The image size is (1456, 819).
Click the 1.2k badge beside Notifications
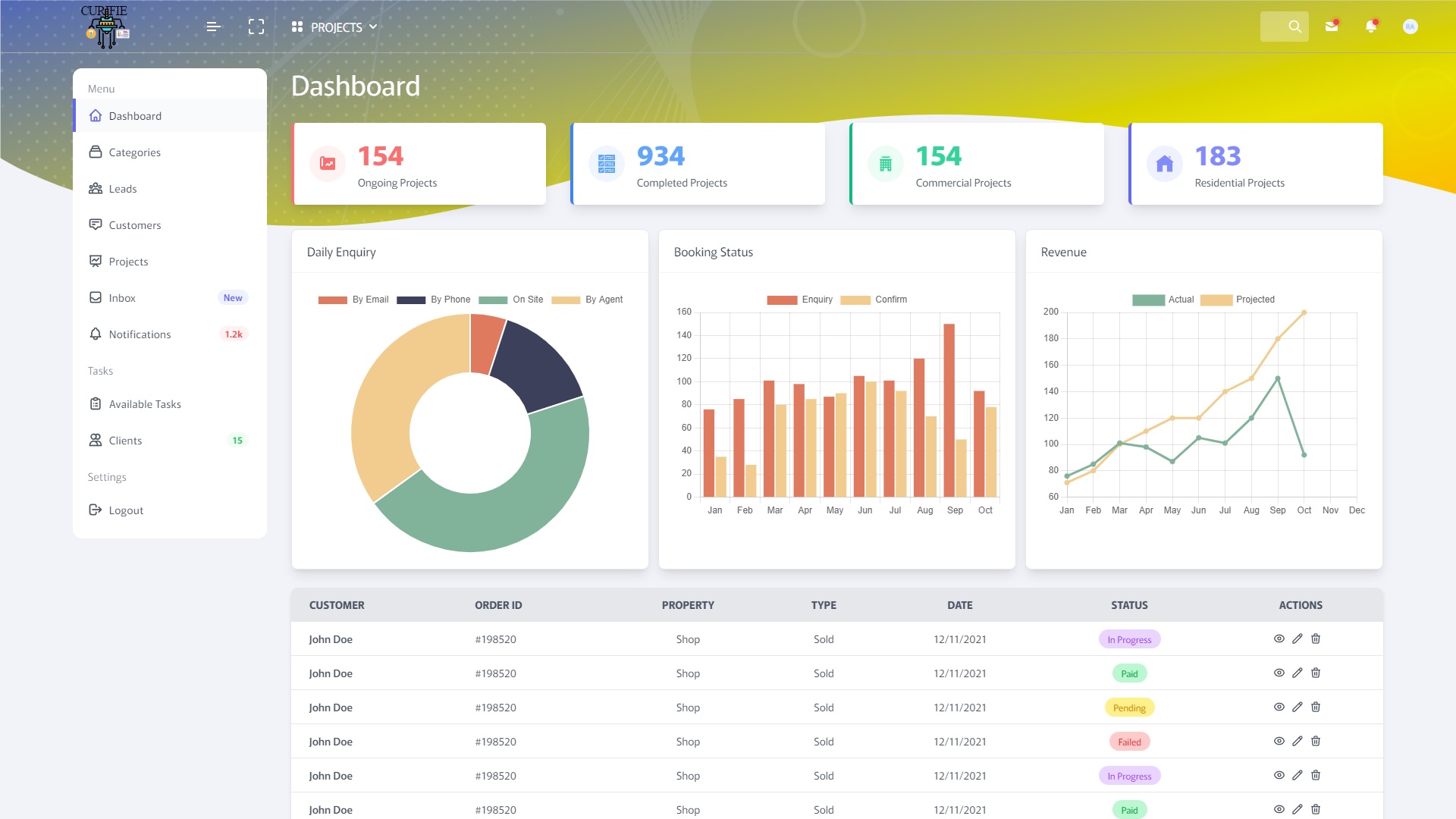[234, 334]
